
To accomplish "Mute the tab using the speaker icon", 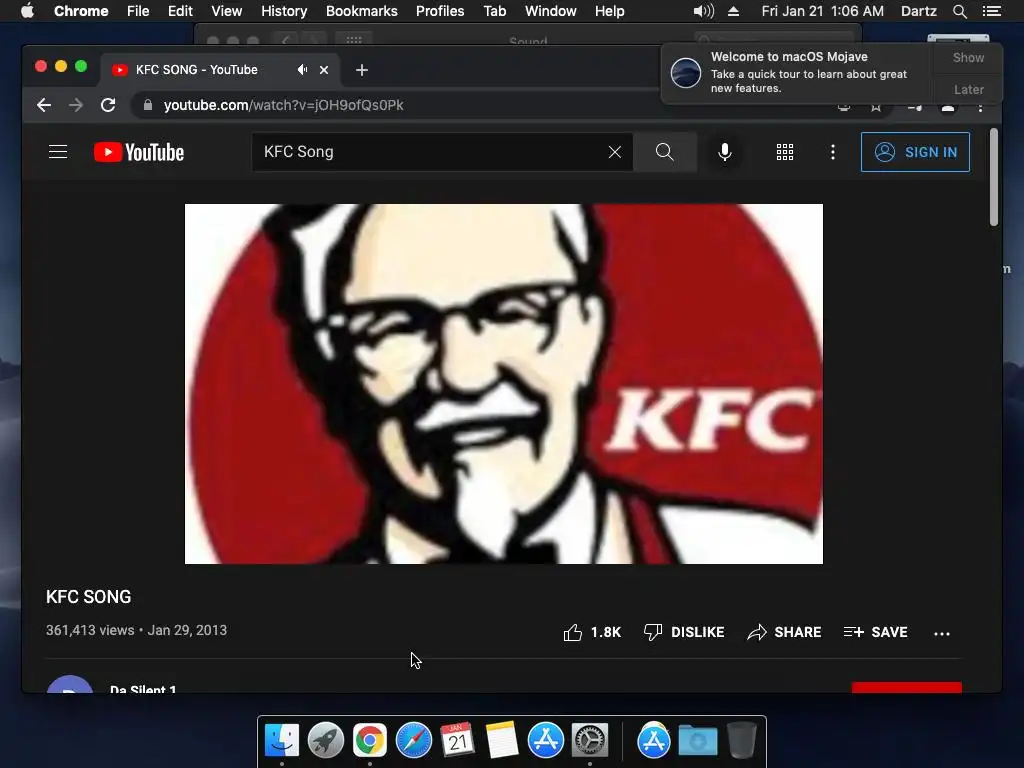I will pyautogui.click(x=302, y=69).
